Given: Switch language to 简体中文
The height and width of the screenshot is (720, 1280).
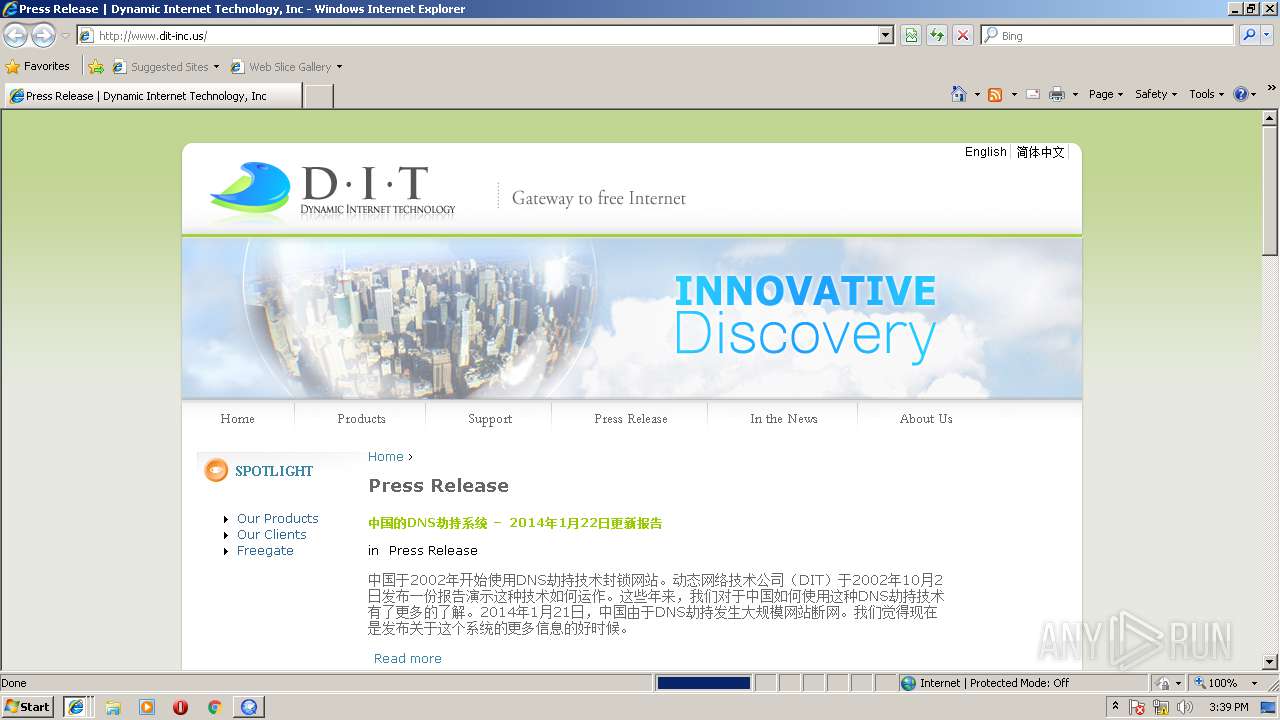Looking at the screenshot, I should pyautogui.click(x=1041, y=152).
